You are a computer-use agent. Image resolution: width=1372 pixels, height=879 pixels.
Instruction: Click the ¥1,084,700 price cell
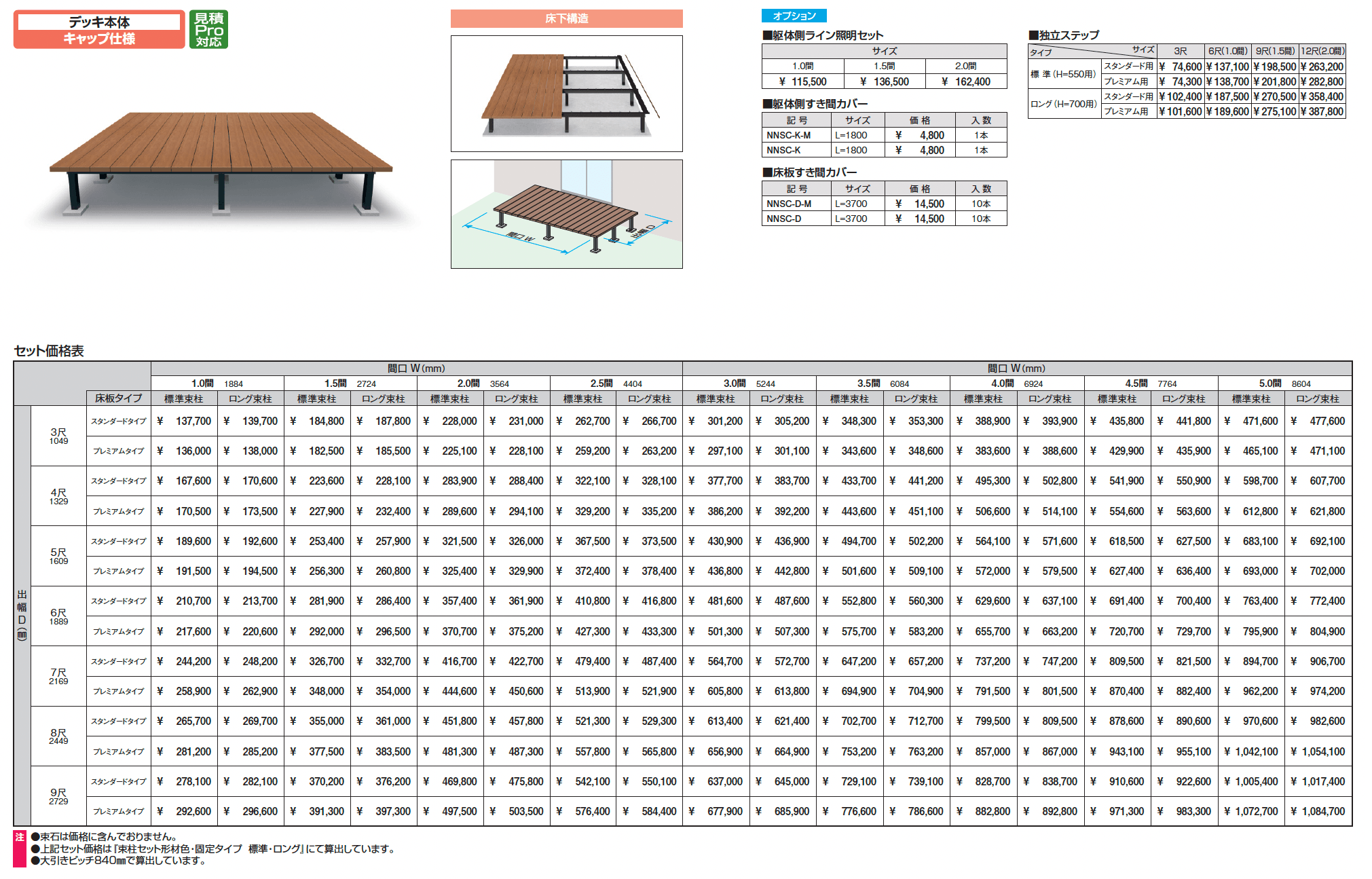pos(1318,811)
